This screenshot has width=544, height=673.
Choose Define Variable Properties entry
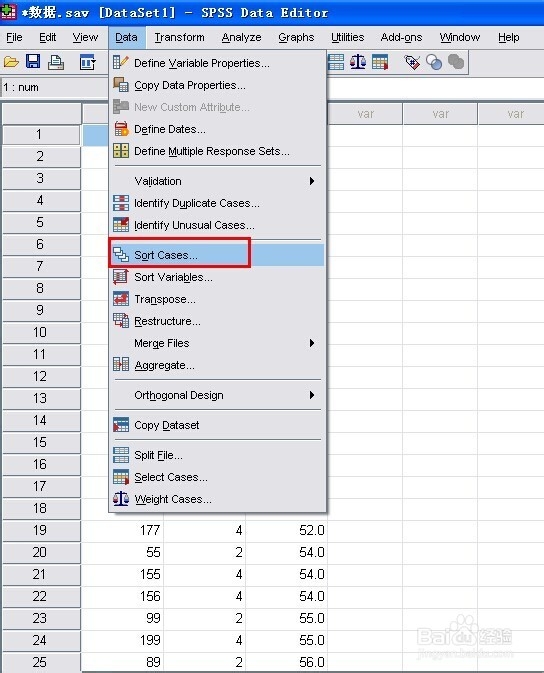click(x=218, y=63)
